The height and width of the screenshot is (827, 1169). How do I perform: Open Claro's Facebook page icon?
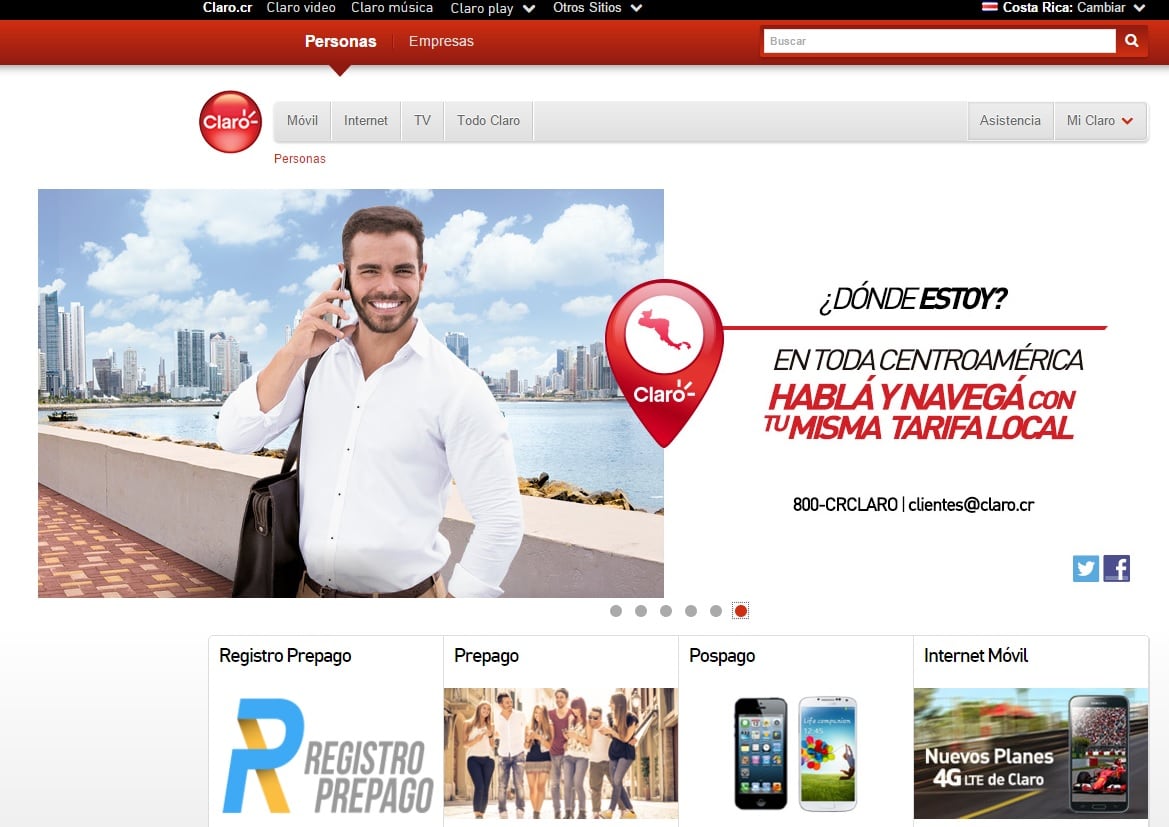click(x=1116, y=569)
